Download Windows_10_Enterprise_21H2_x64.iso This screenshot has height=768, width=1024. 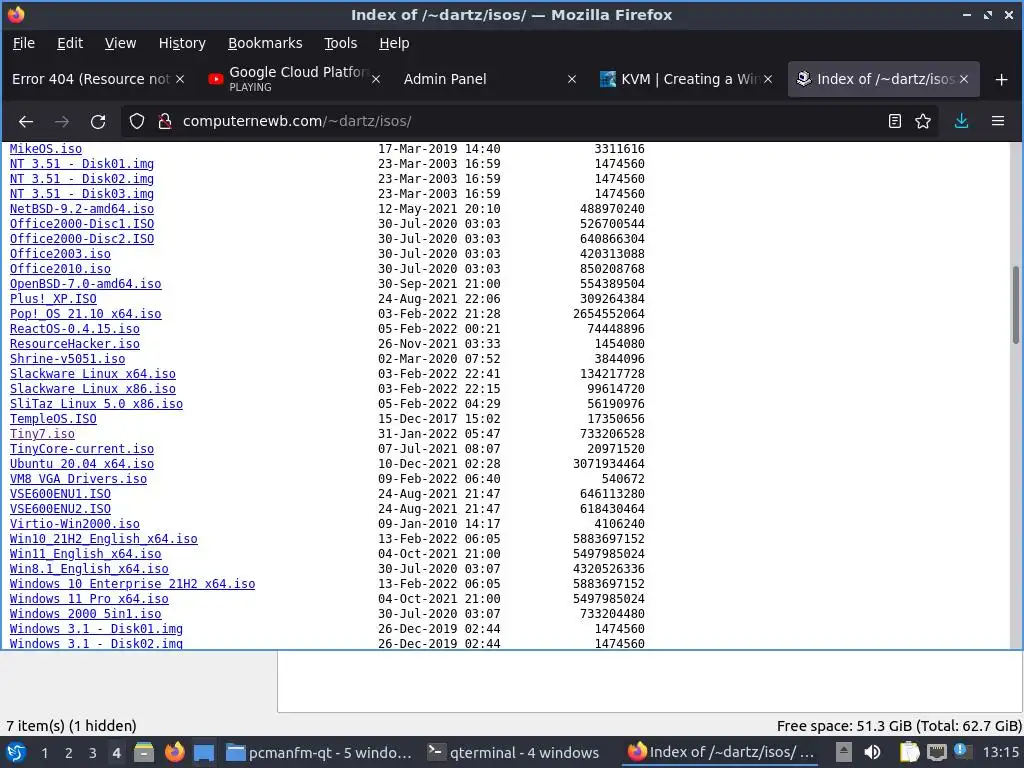point(133,584)
